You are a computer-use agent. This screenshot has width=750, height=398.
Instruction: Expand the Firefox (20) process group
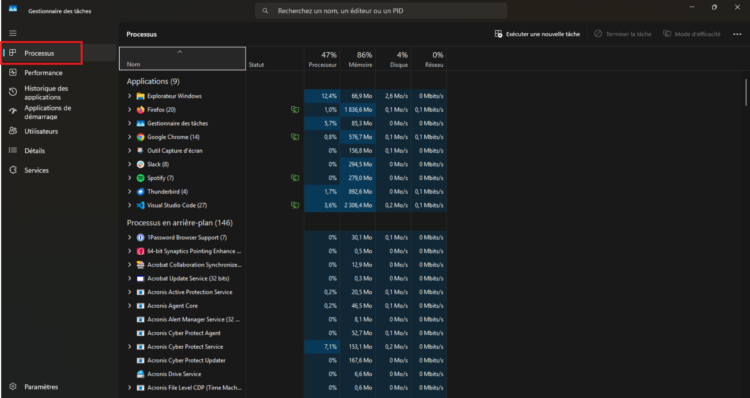[129, 110]
